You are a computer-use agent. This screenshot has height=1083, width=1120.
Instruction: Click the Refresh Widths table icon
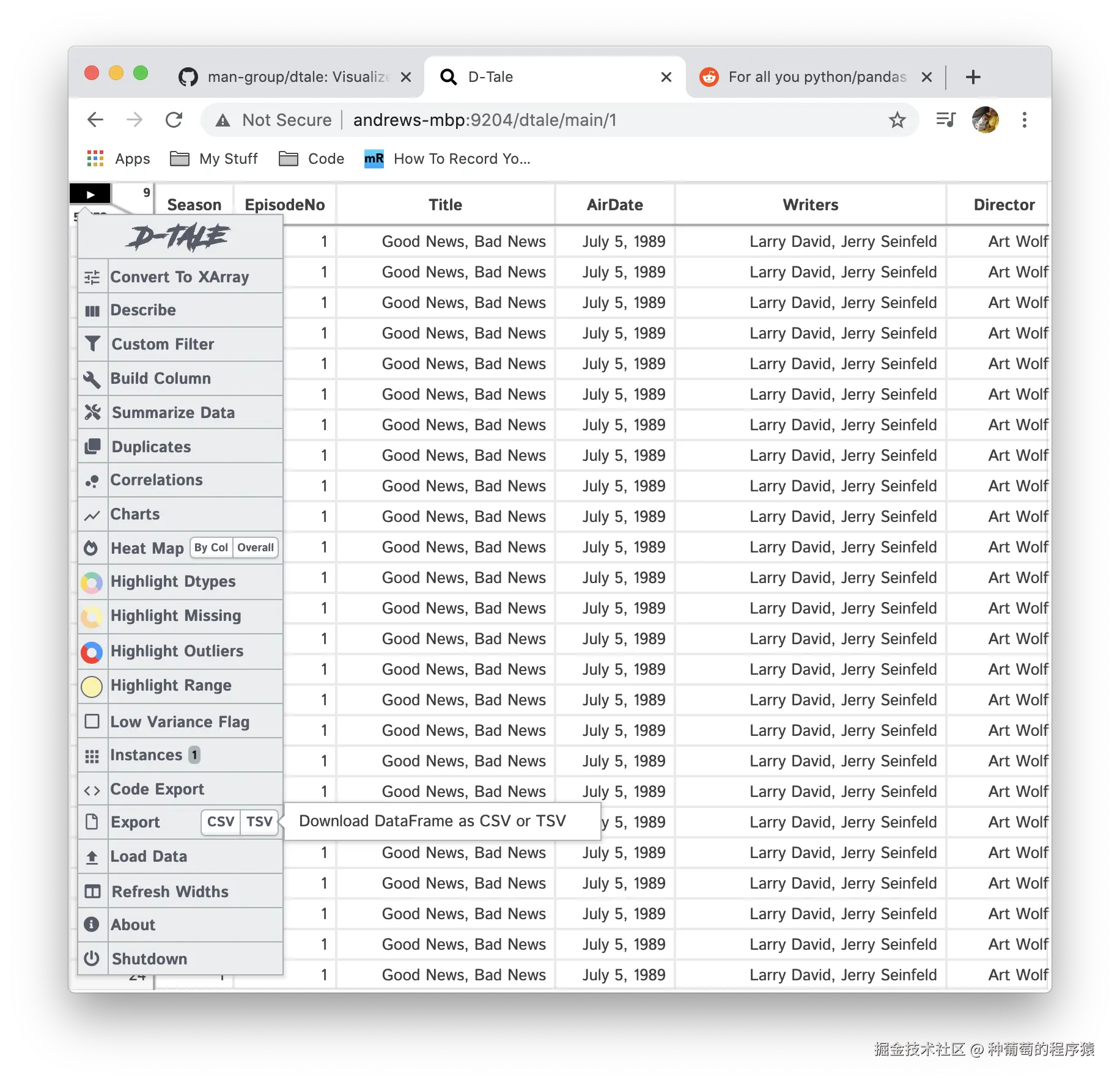92,892
